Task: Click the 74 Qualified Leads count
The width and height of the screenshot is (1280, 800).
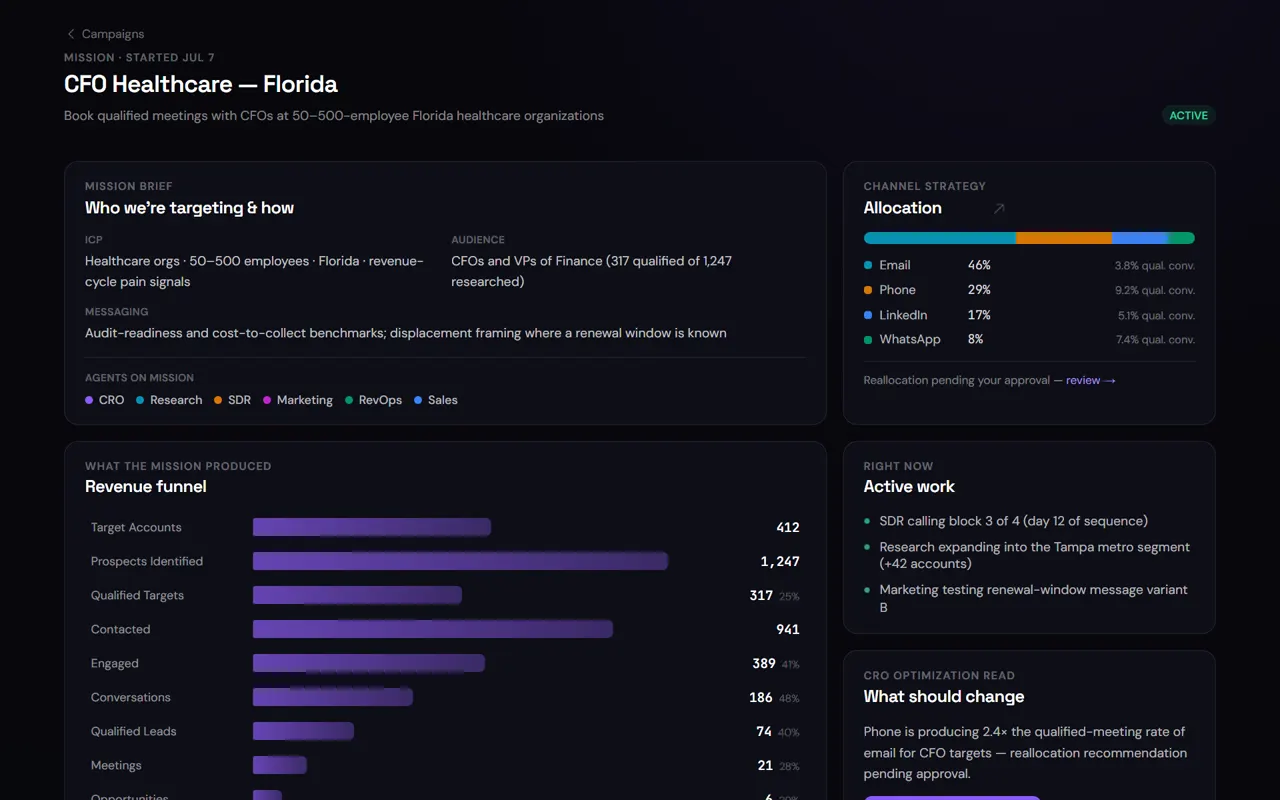Action: point(764,731)
